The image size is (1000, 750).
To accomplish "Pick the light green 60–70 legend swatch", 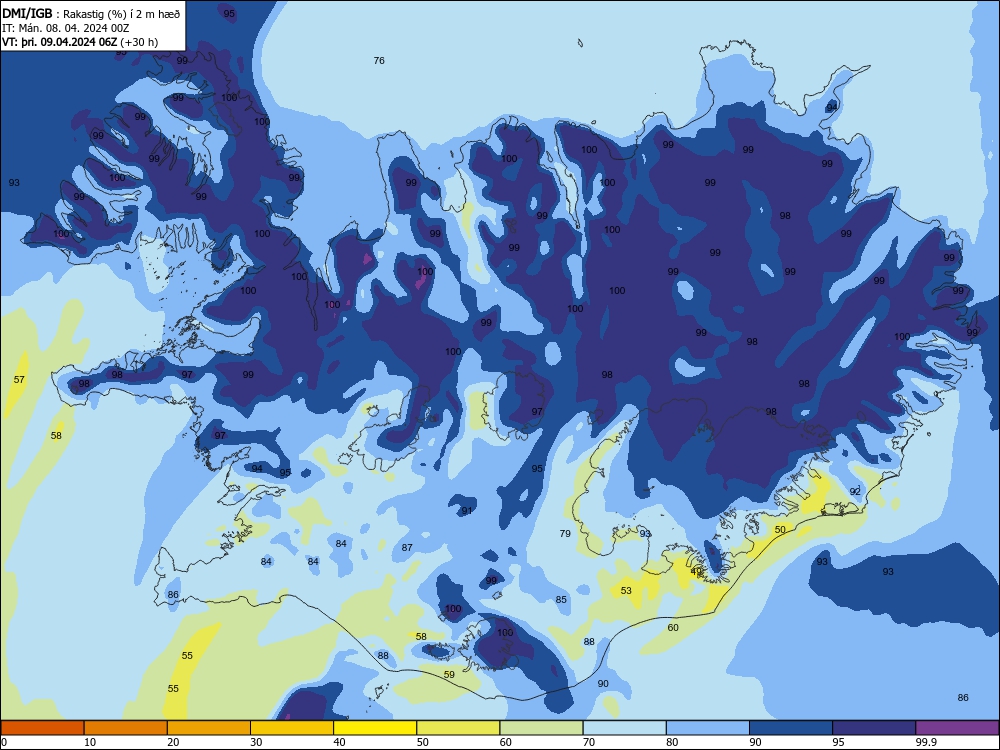I will coord(541,728).
